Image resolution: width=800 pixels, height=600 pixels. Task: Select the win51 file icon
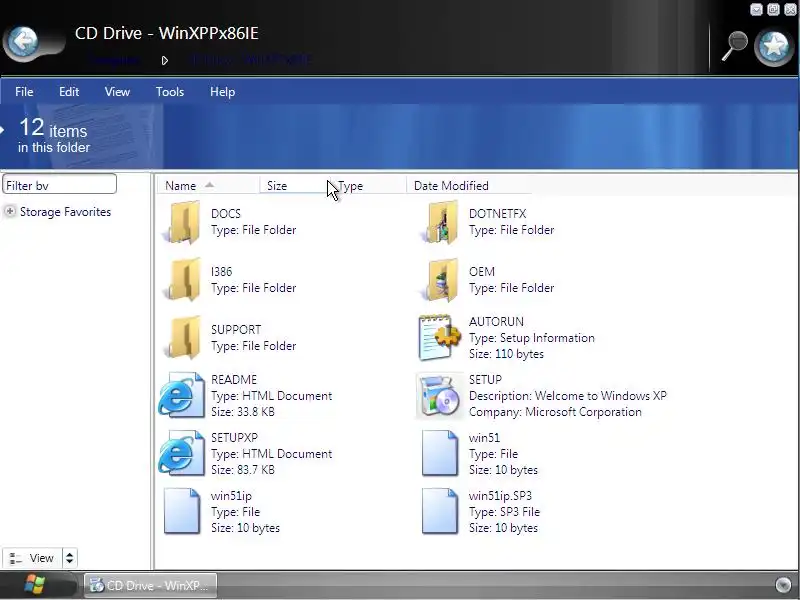click(x=440, y=453)
